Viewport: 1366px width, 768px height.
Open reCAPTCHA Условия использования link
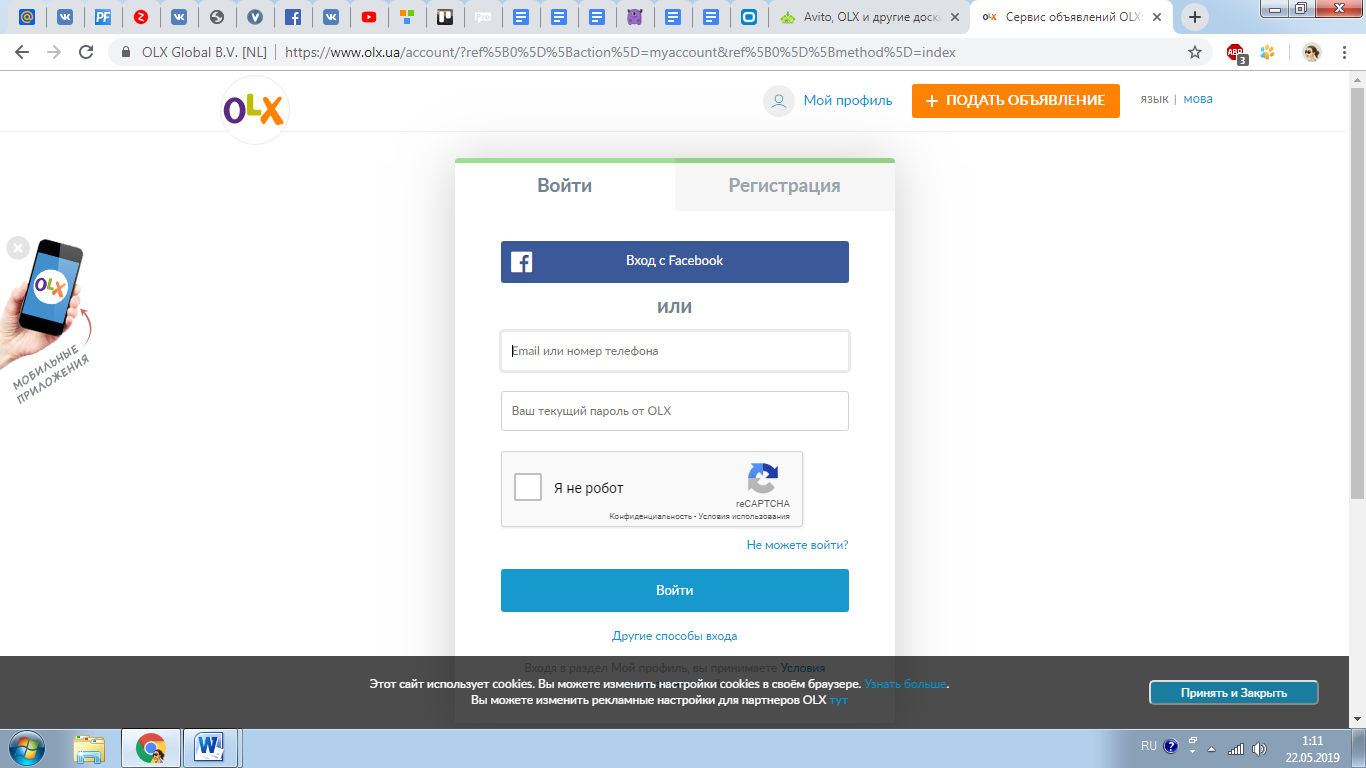click(x=744, y=517)
